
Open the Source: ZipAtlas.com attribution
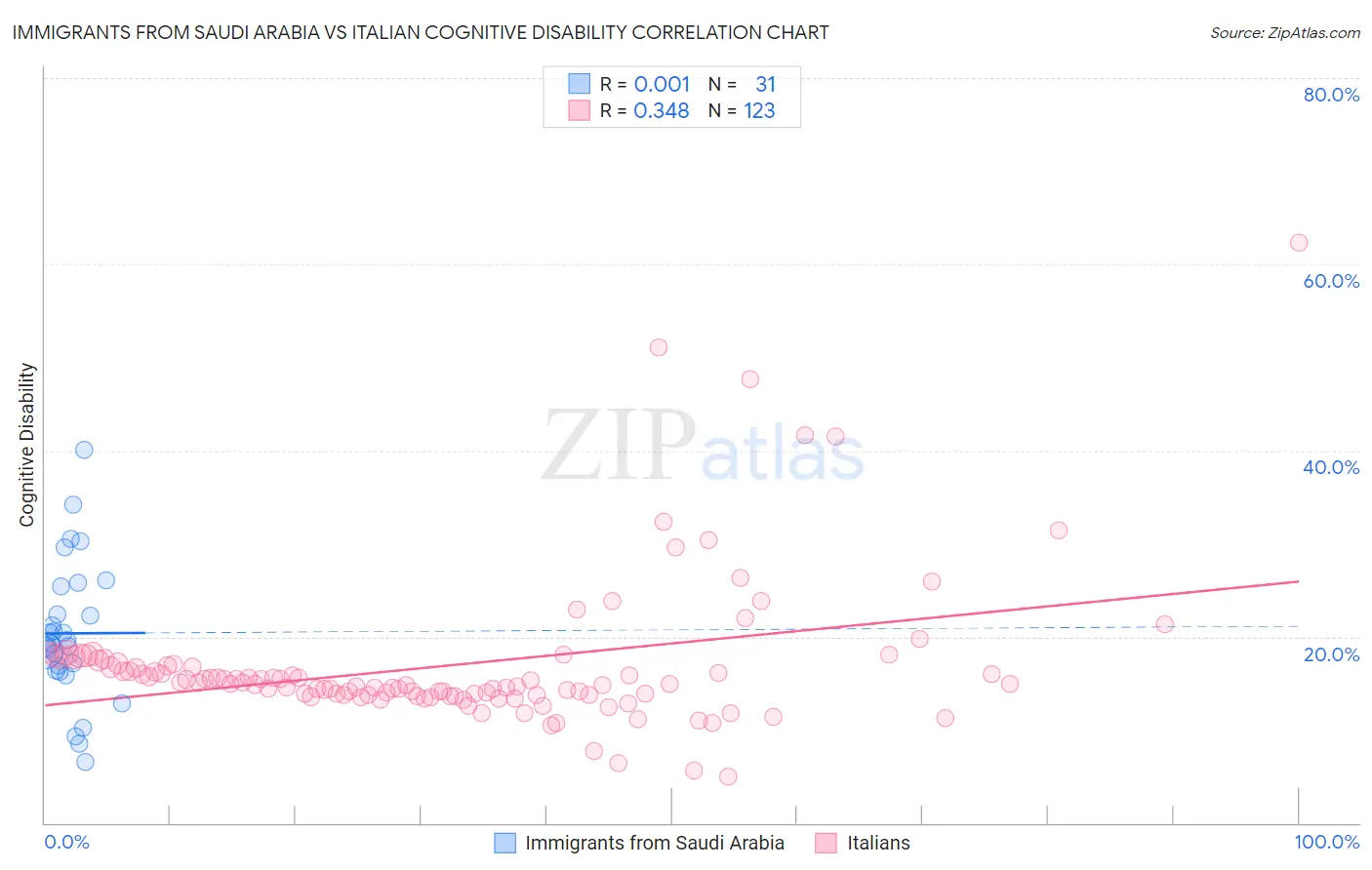(x=1285, y=32)
